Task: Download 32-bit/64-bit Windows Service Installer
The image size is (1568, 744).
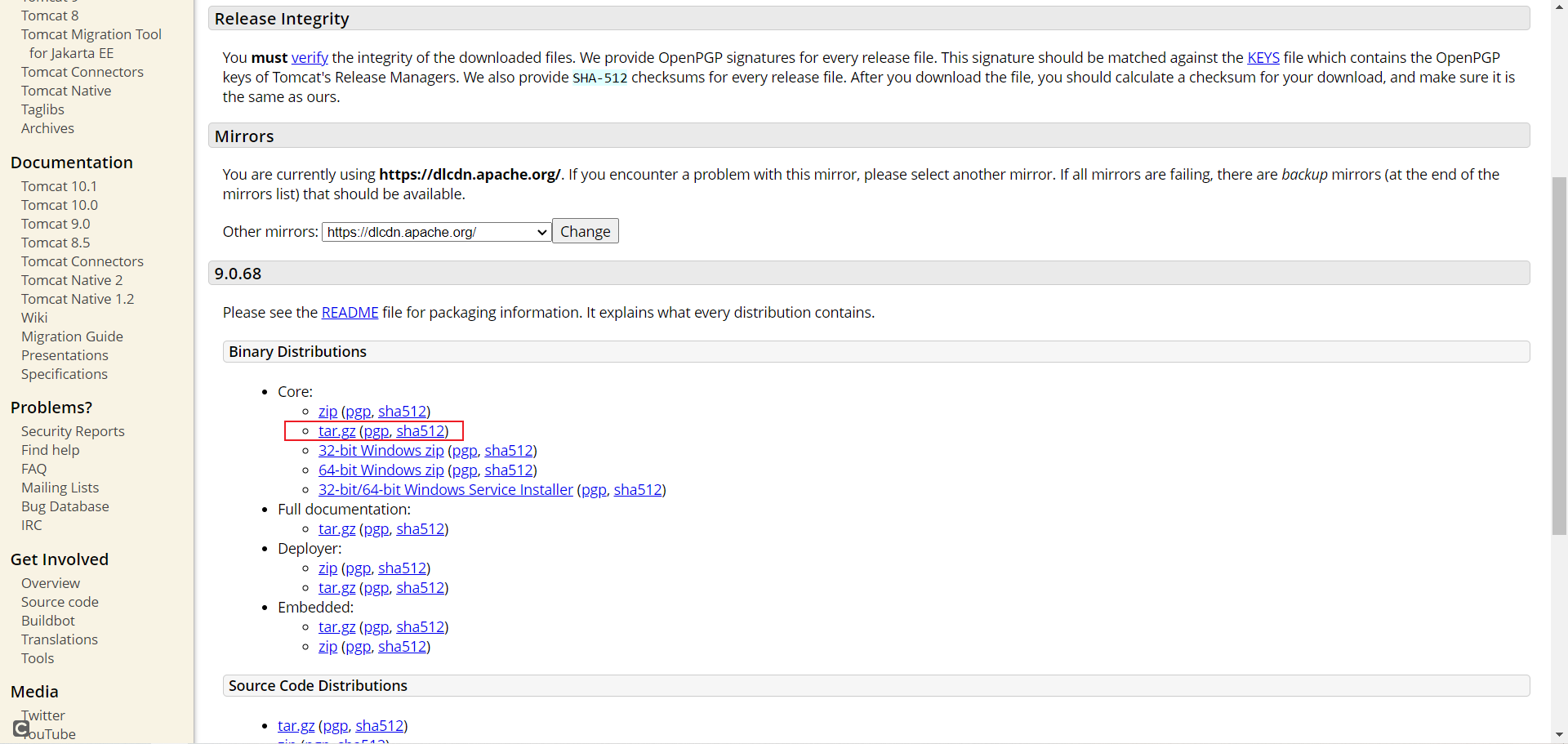Action: pyautogui.click(x=446, y=489)
